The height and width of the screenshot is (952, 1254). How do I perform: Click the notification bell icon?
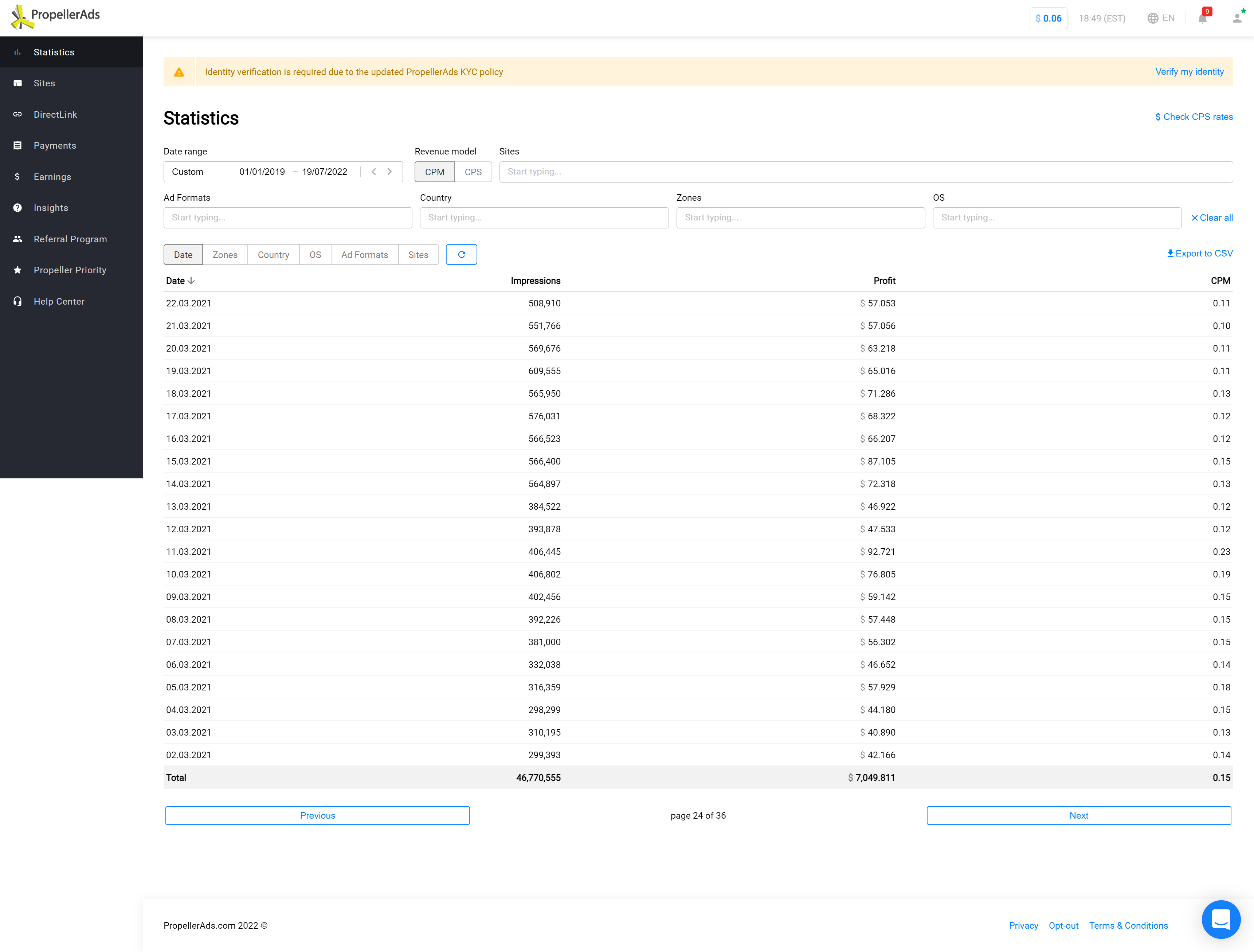(x=1202, y=18)
